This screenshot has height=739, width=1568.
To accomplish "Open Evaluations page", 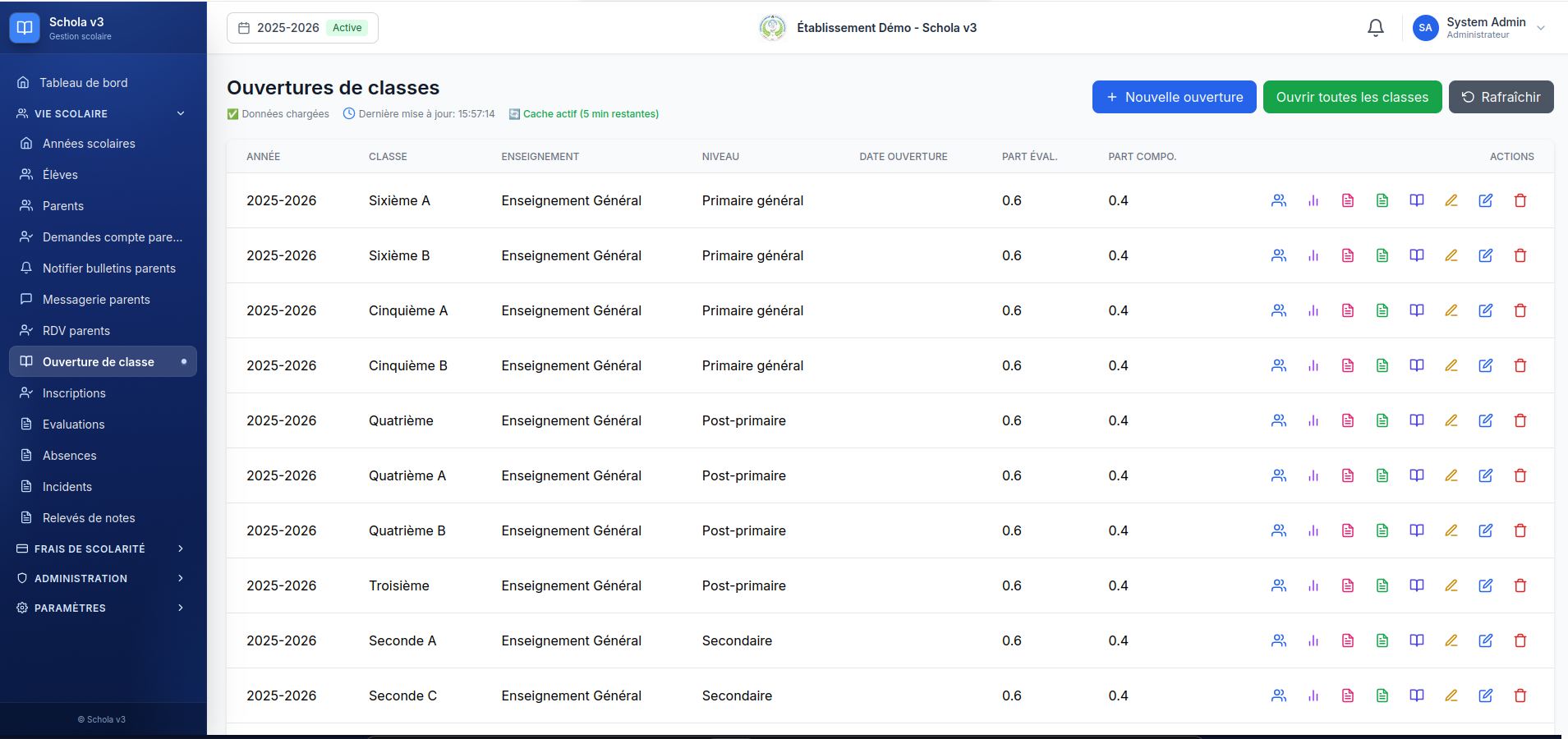I will pyautogui.click(x=103, y=425).
